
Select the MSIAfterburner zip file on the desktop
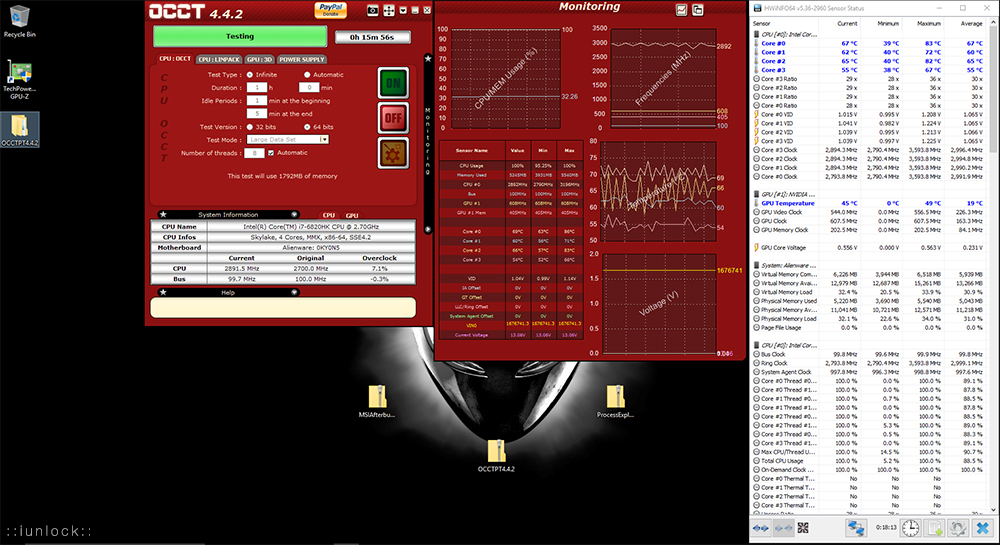pyautogui.click(x=377, y=402)
